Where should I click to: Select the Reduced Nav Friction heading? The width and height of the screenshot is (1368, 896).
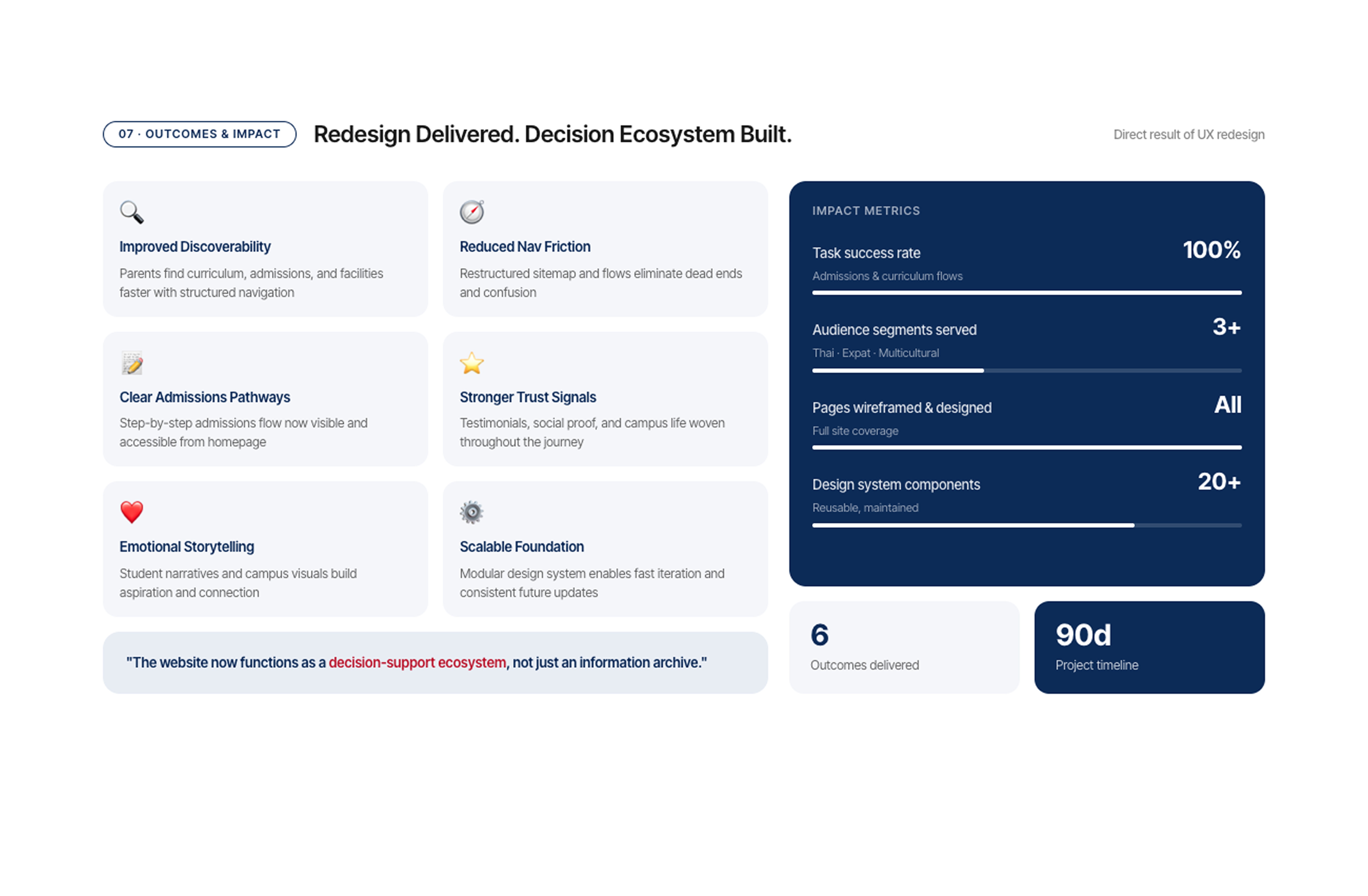click(x=525, y=247)
